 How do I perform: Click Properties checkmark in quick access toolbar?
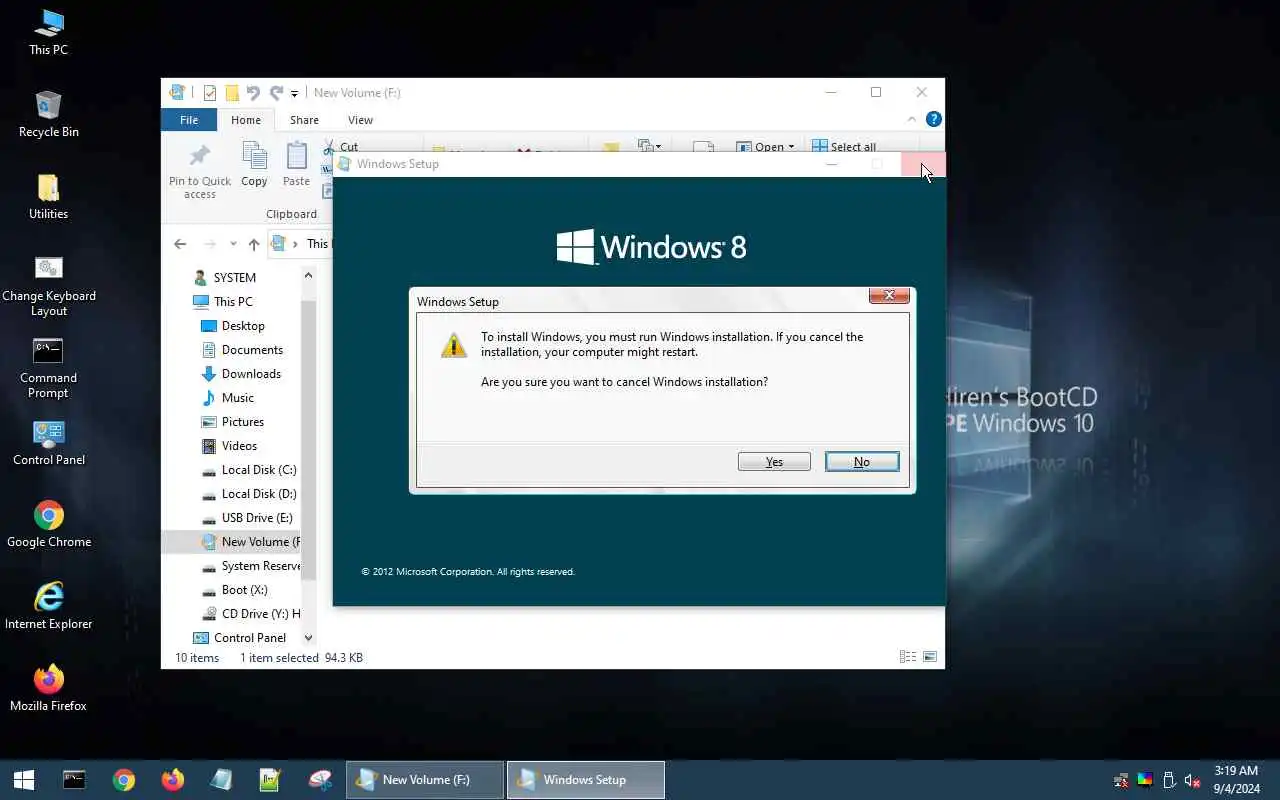pyautogui.click(x=210, y=93)
